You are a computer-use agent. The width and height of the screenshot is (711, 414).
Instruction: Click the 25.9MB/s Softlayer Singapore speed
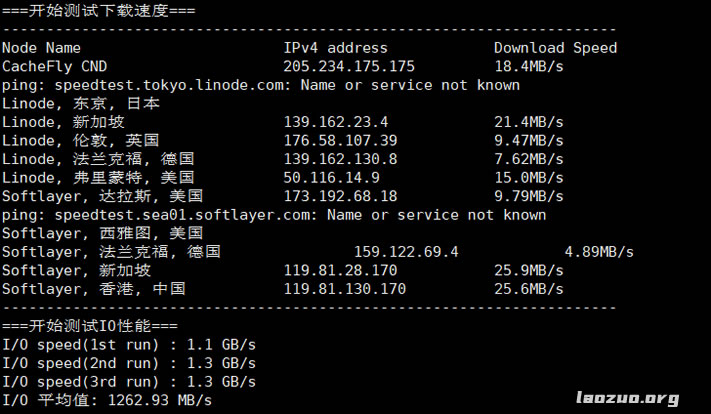coord(528,270)
